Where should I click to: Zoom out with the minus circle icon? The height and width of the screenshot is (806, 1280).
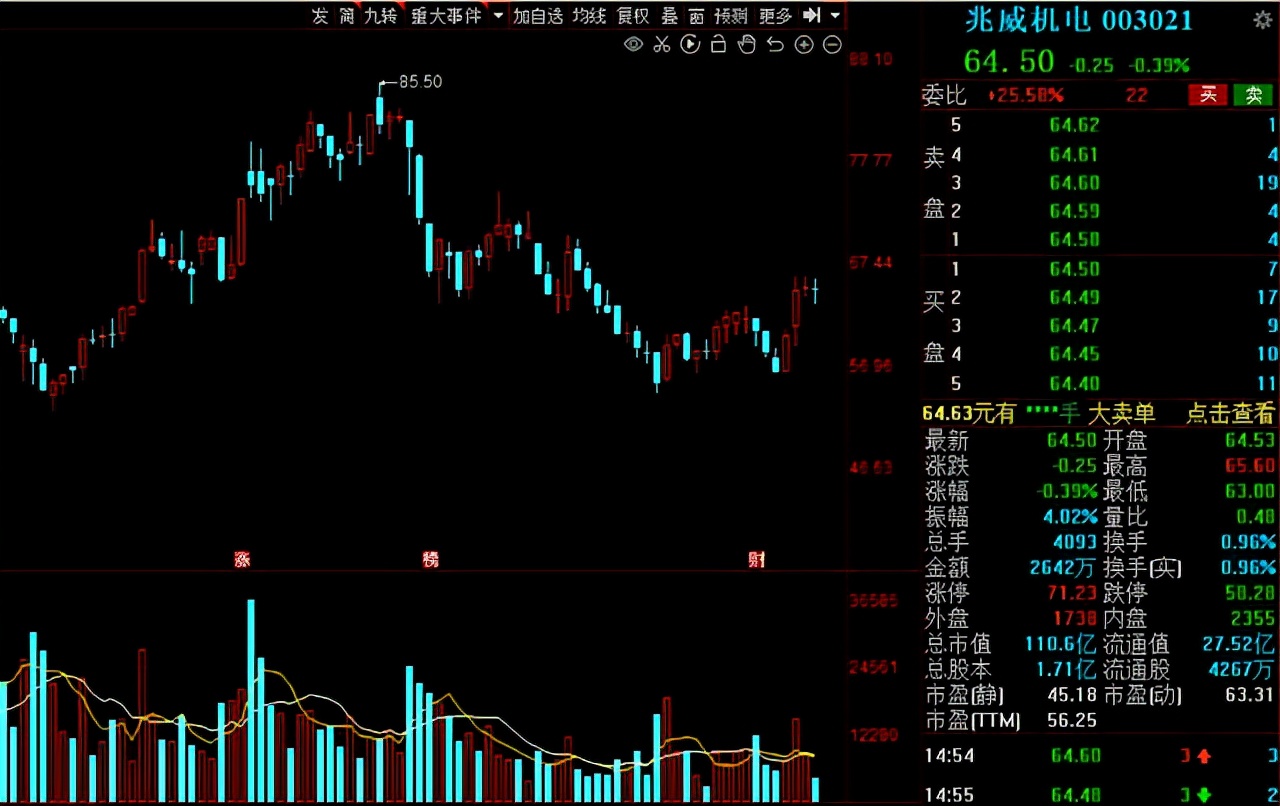coord(832,44)
